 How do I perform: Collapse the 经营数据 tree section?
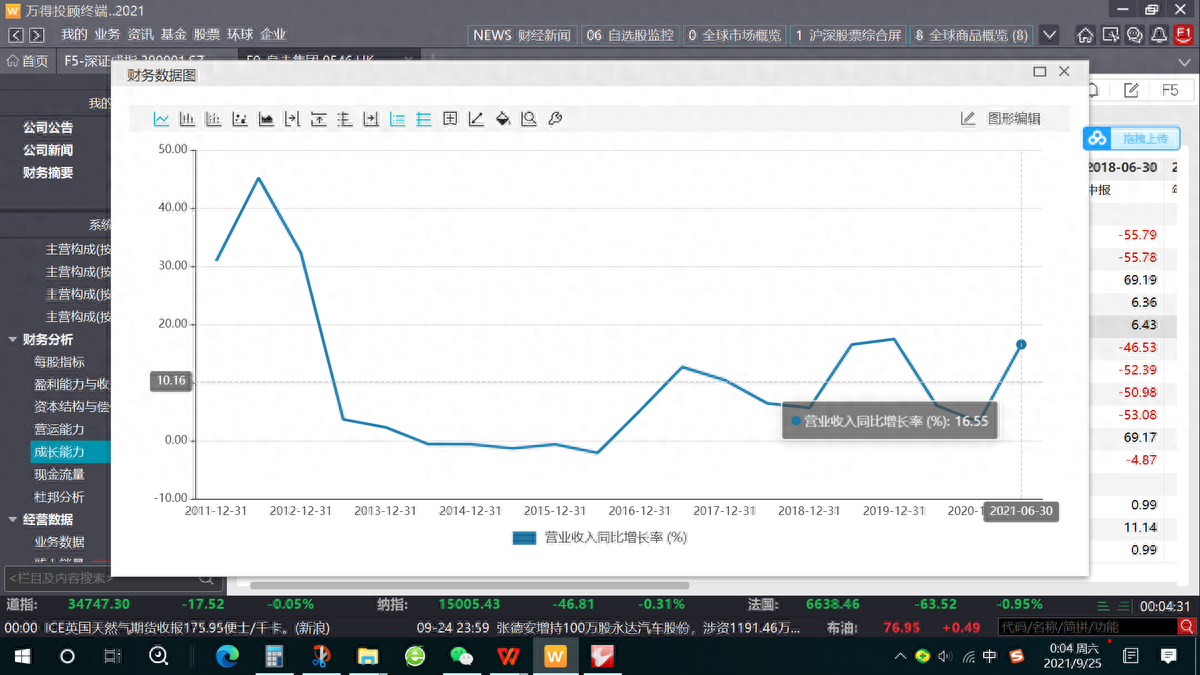click(x=12, y=520)
